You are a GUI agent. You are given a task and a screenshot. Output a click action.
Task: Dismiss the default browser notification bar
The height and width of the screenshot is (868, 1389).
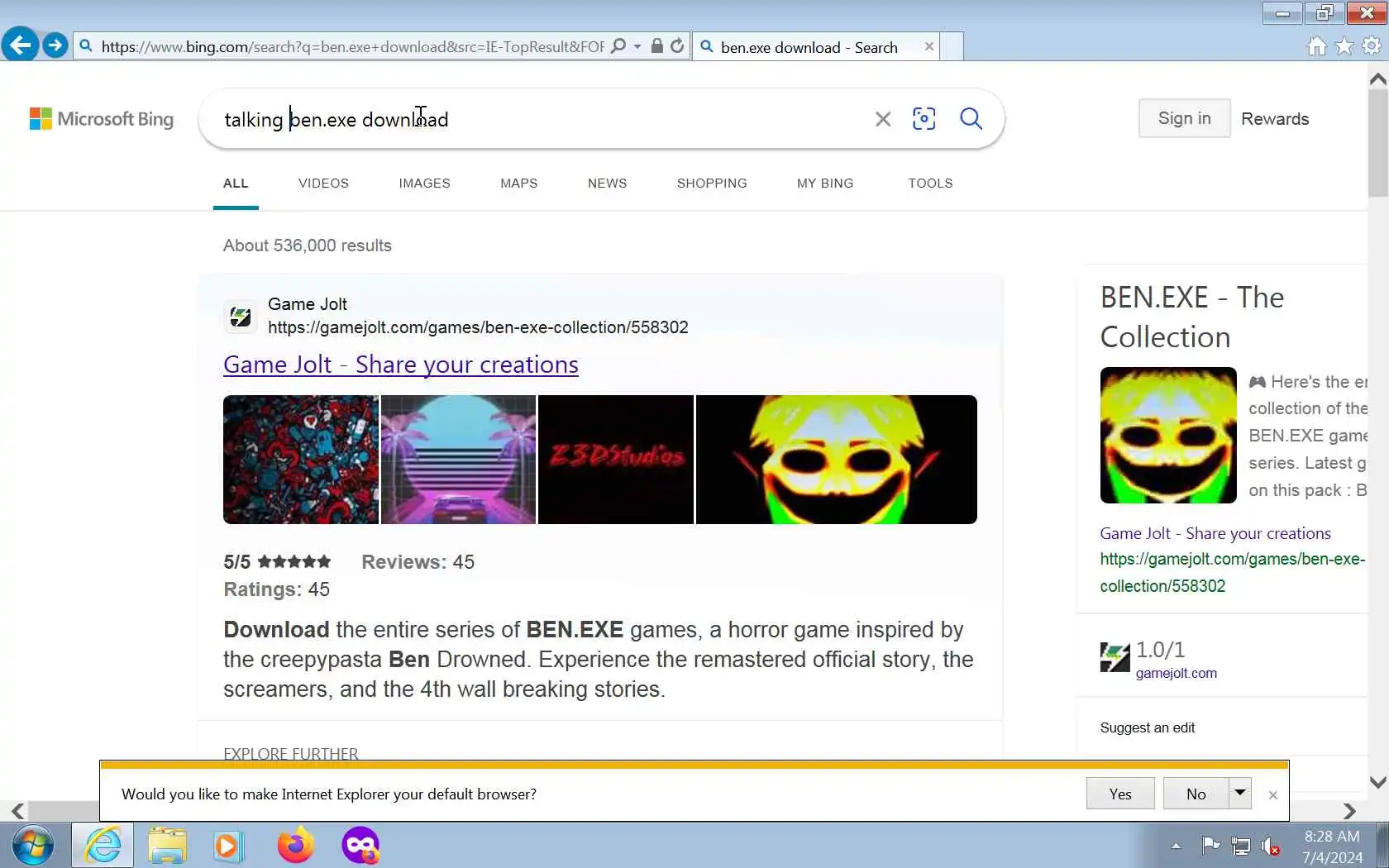(x=1273, y=794)
